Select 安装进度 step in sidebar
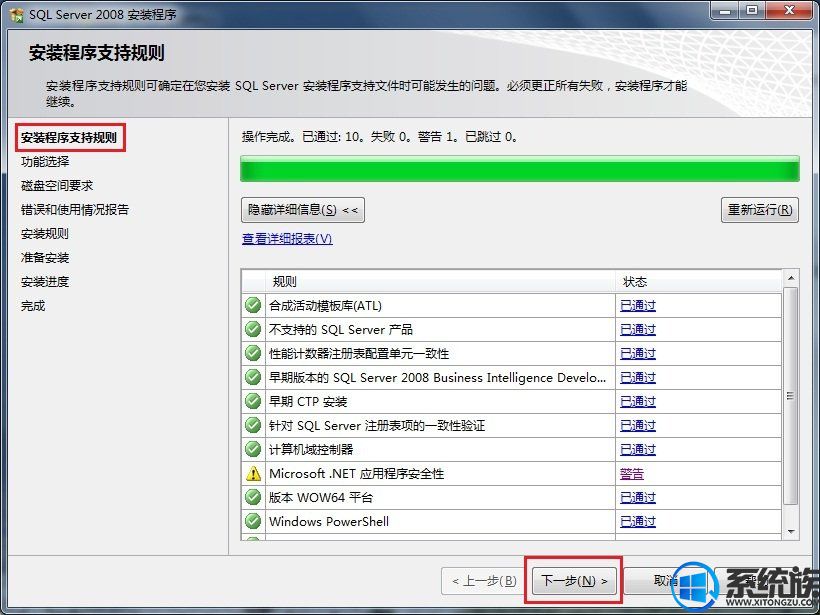 (x=45, y=282)
